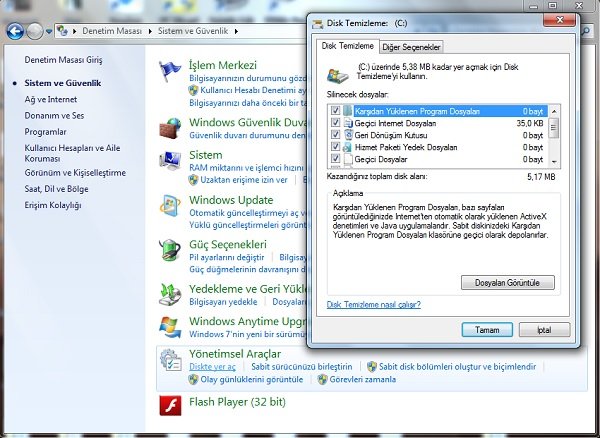The height and width of the screenshot is (438, 600).
Task: Open the Yönetimsel Araçlar heading
Action: point(235,354)
